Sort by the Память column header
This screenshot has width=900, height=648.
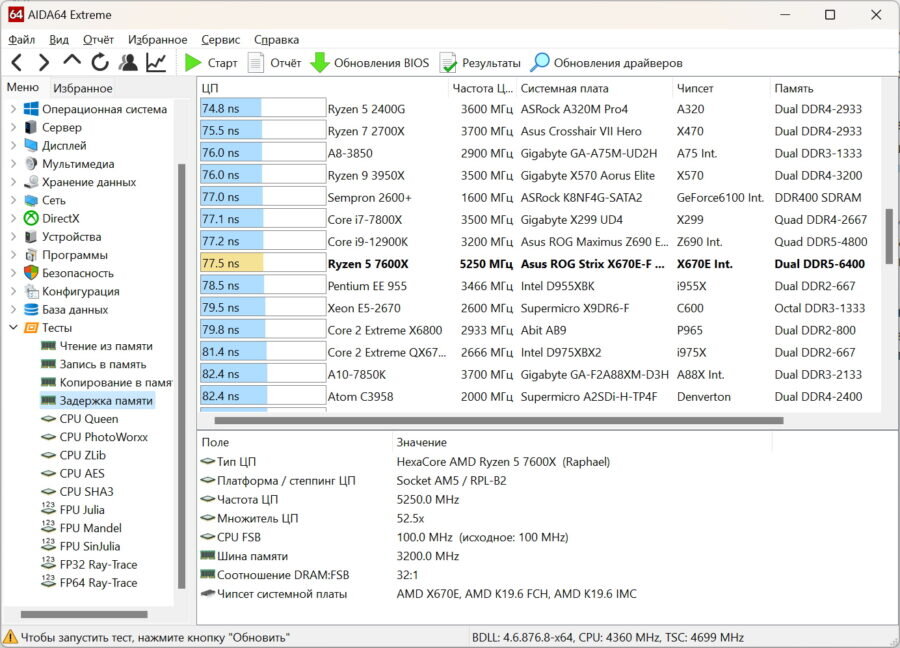(824, 88)
